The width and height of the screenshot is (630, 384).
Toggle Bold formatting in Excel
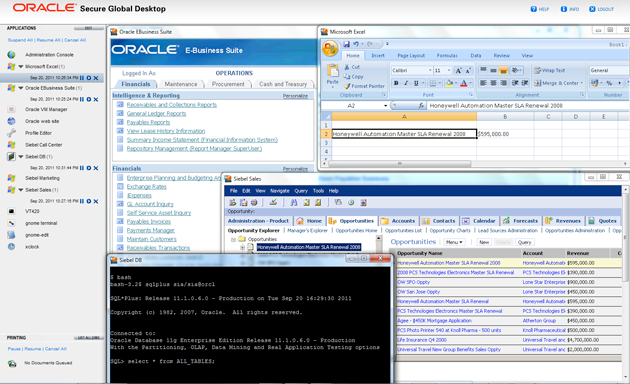click(x=396, y=83)
